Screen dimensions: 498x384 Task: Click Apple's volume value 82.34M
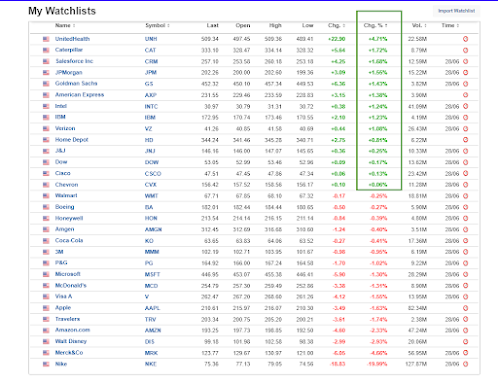pyautogui.click(x=417, y=308)
